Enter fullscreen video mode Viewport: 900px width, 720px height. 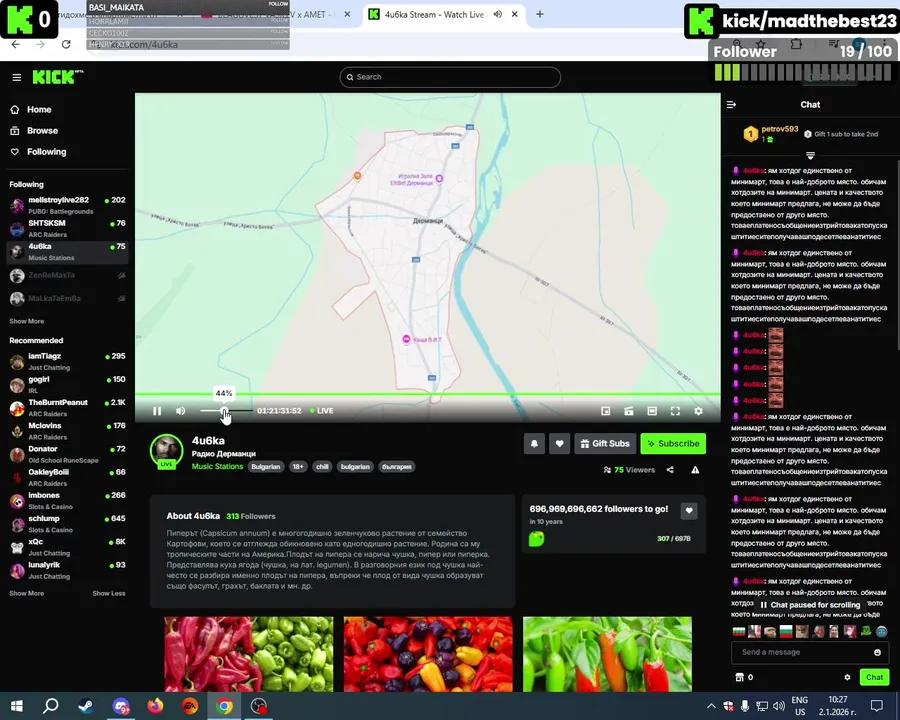[x=676, y=411]
